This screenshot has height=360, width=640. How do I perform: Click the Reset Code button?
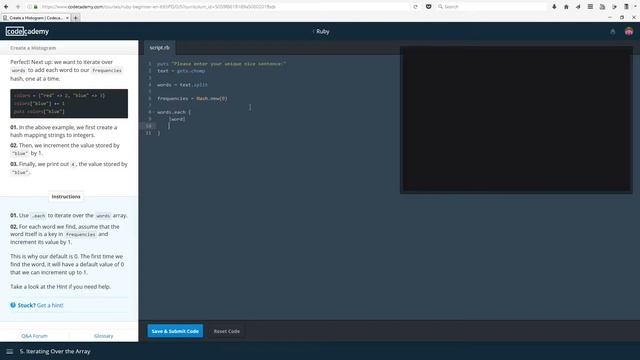[227, 331]
